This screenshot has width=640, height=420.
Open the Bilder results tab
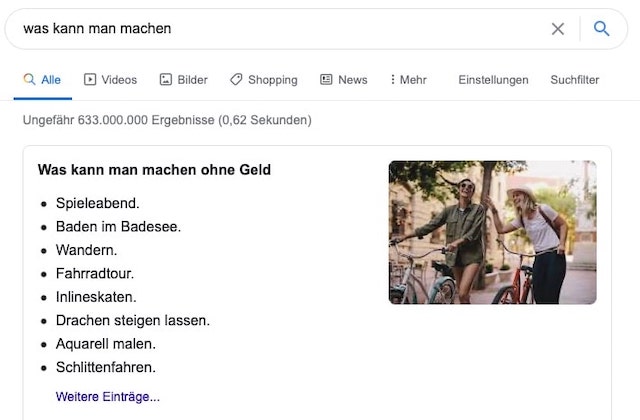(x=192, y=80)
